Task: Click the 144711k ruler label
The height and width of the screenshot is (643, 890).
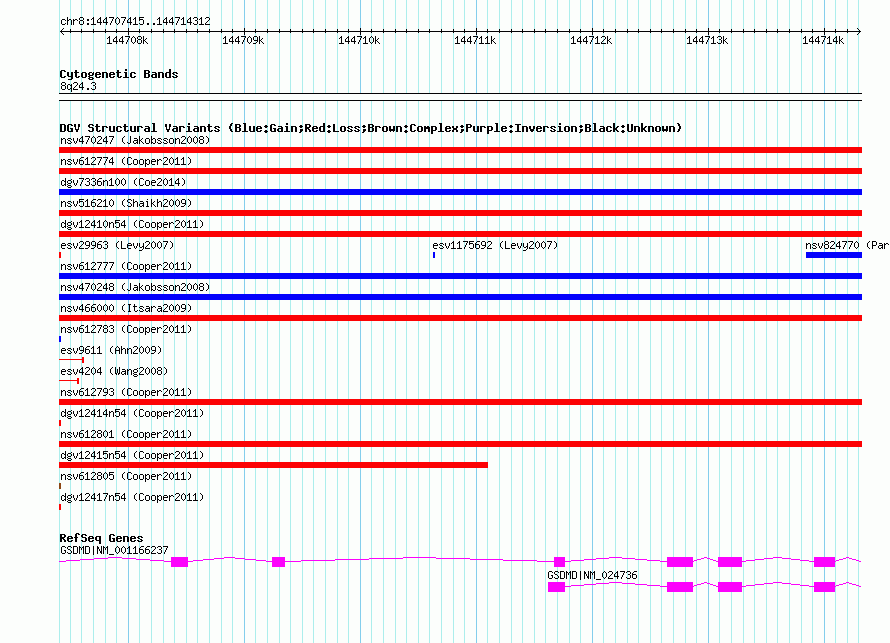Action: tap(475, 40)
